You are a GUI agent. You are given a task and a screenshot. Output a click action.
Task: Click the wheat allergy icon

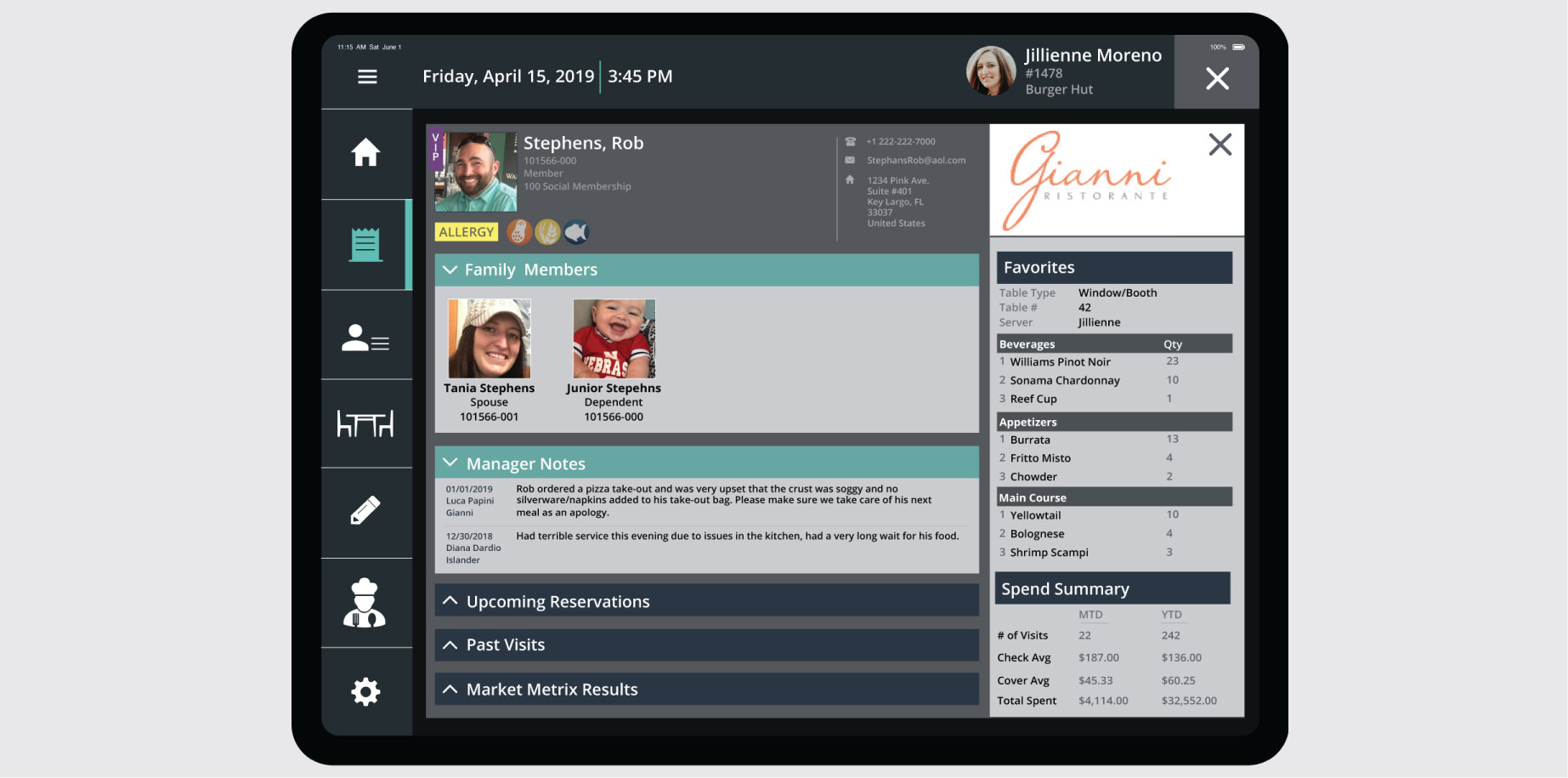tap(548, 231)
